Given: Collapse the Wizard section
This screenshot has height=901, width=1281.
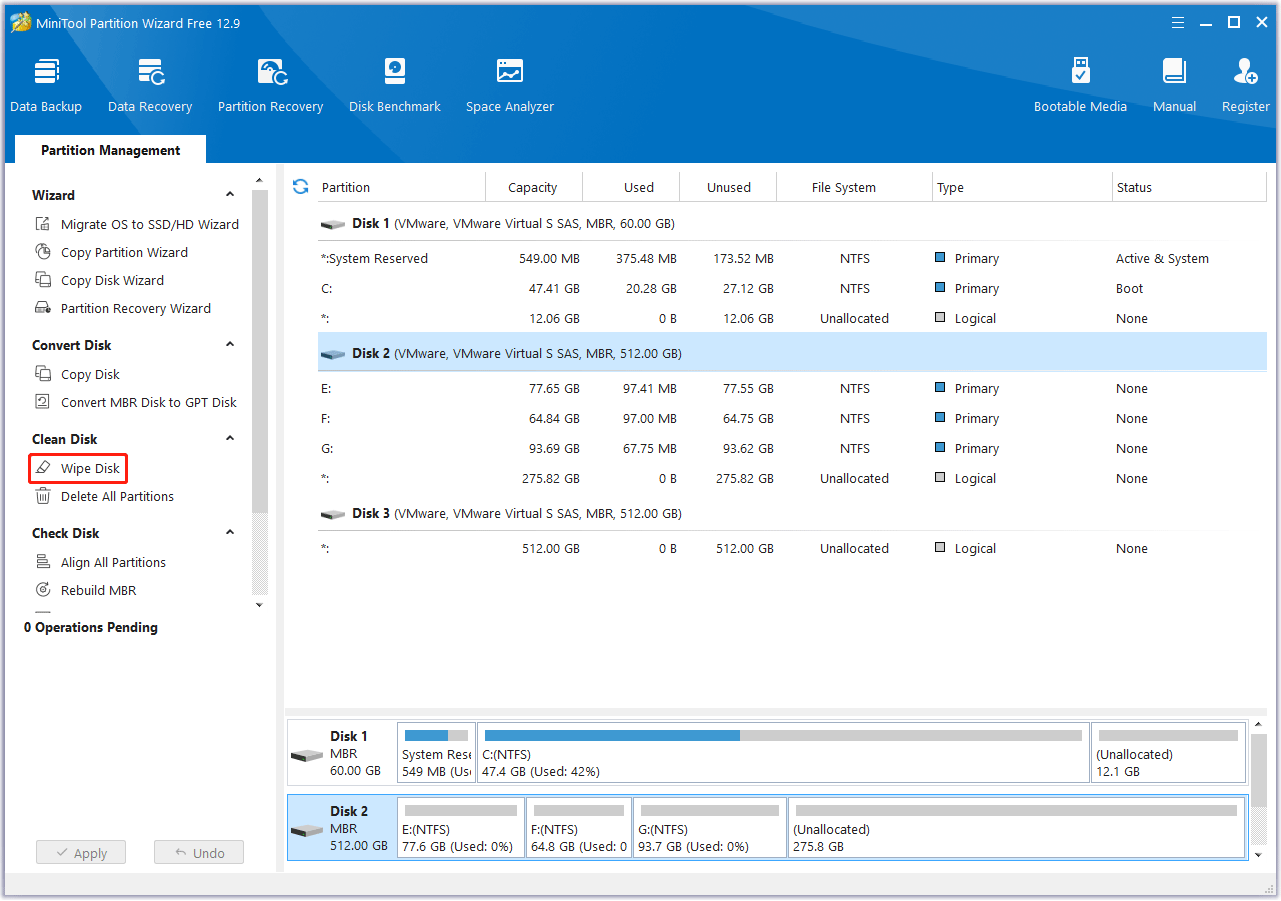Looking at the screenshot, I should (x=230, y=195).
